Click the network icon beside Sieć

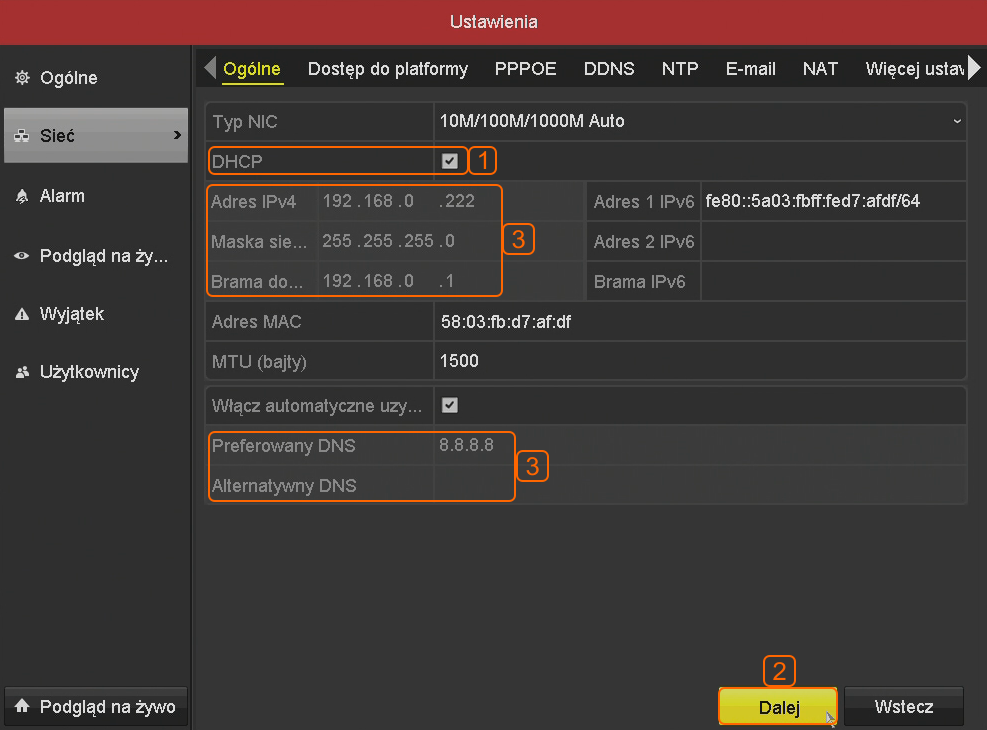(22, 136)
